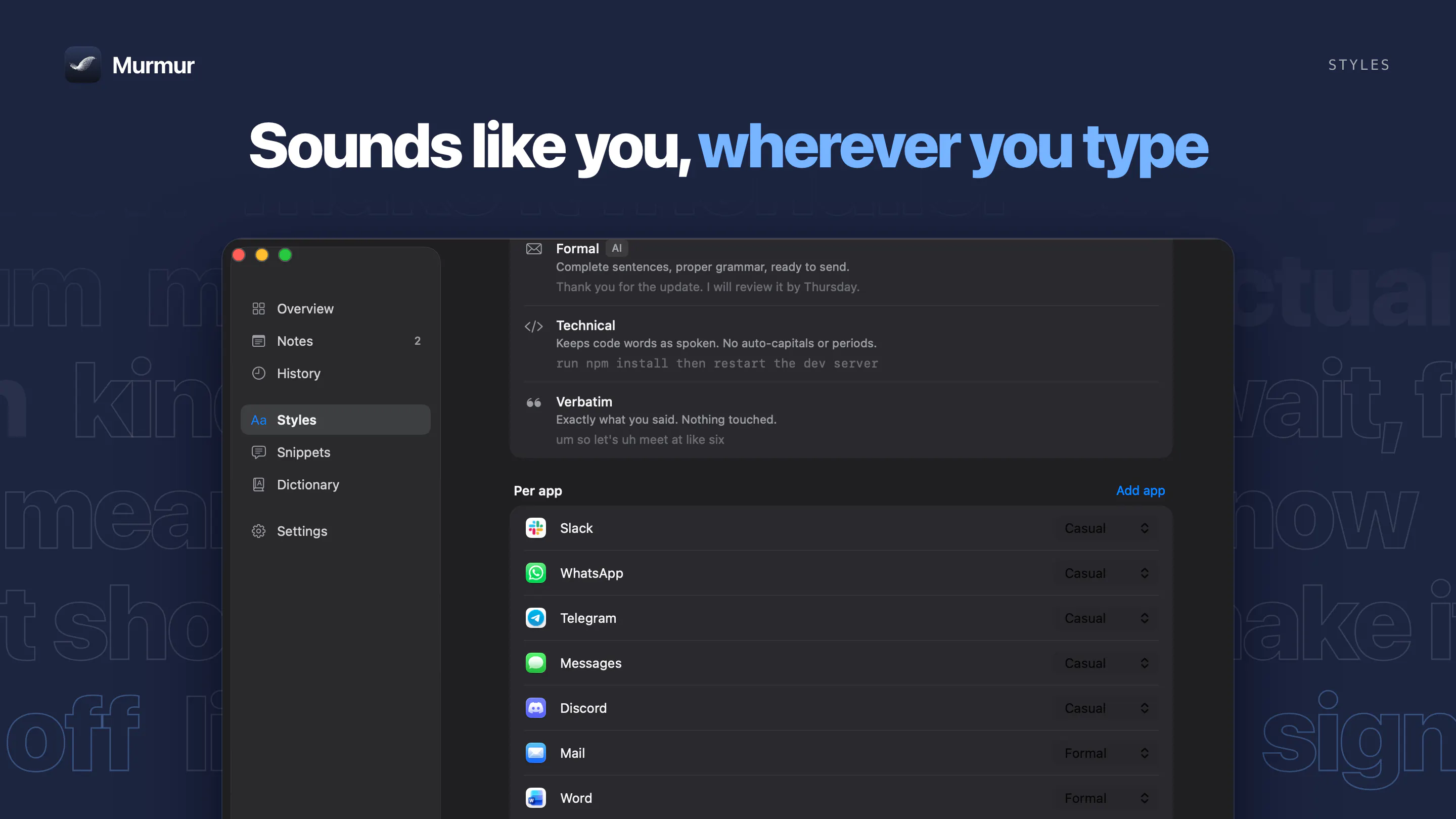Viewport: 1456px width, 819px height.
Task: Click the Notes list icon in sidebar
Action: [x=258, y=341]
